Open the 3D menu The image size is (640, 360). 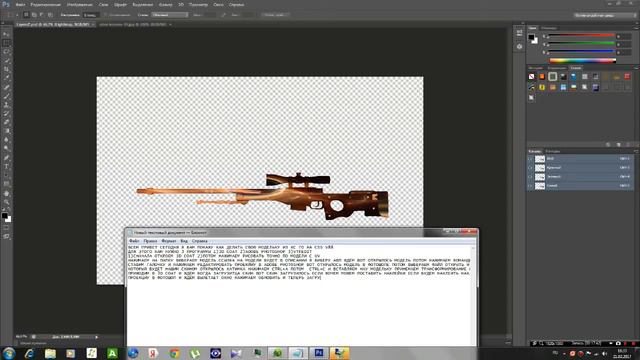click(181, 4)
